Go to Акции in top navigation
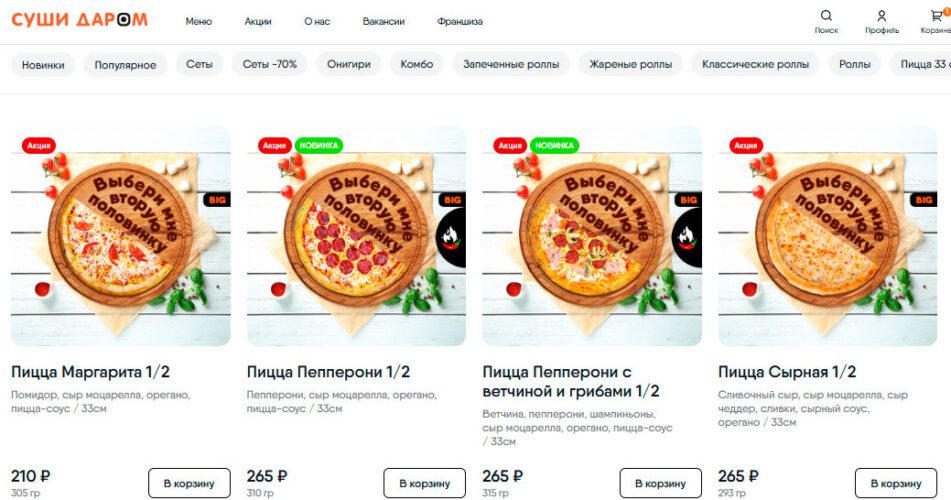 (x=258, y=21)
